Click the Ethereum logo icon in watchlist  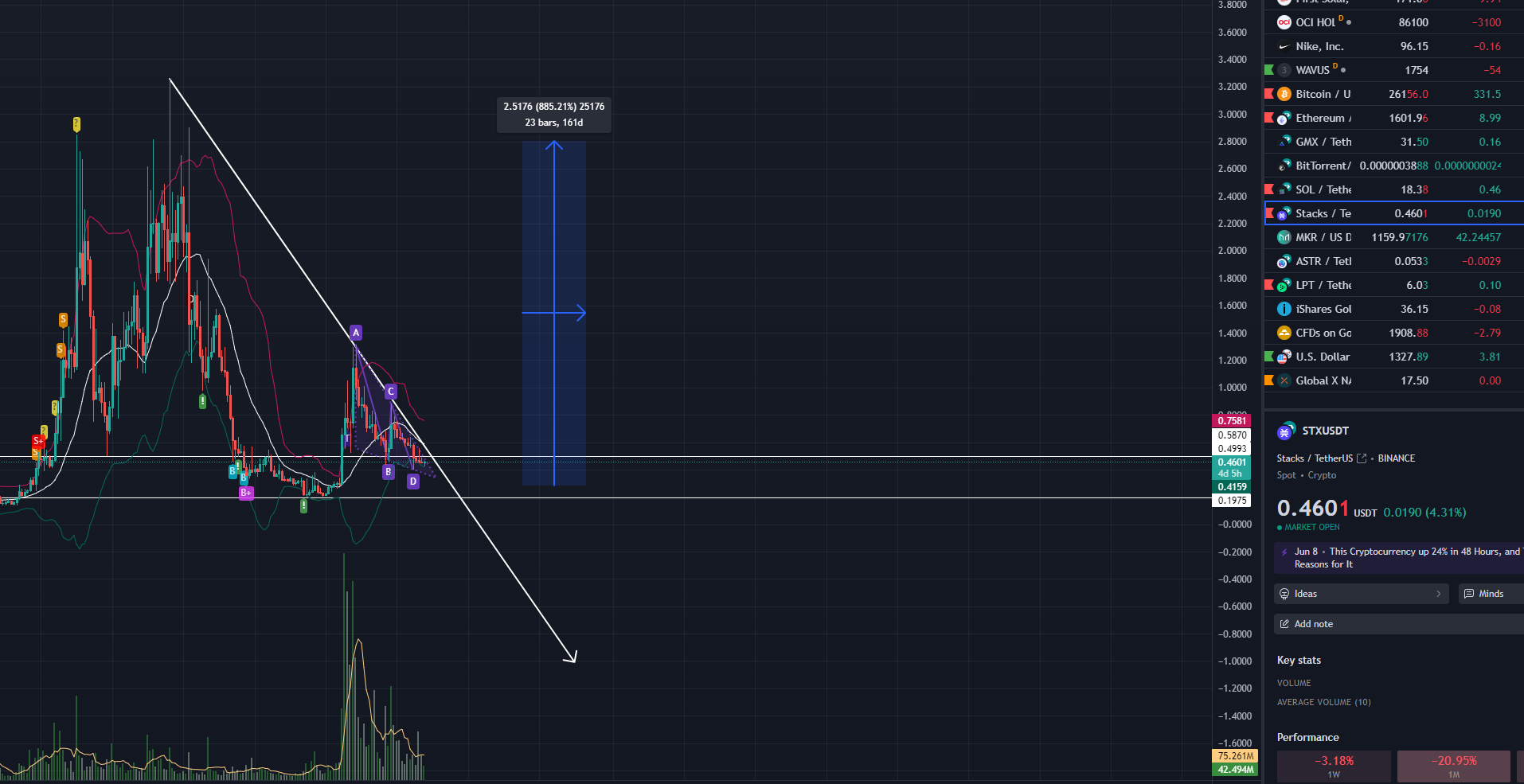(1284, 118)
